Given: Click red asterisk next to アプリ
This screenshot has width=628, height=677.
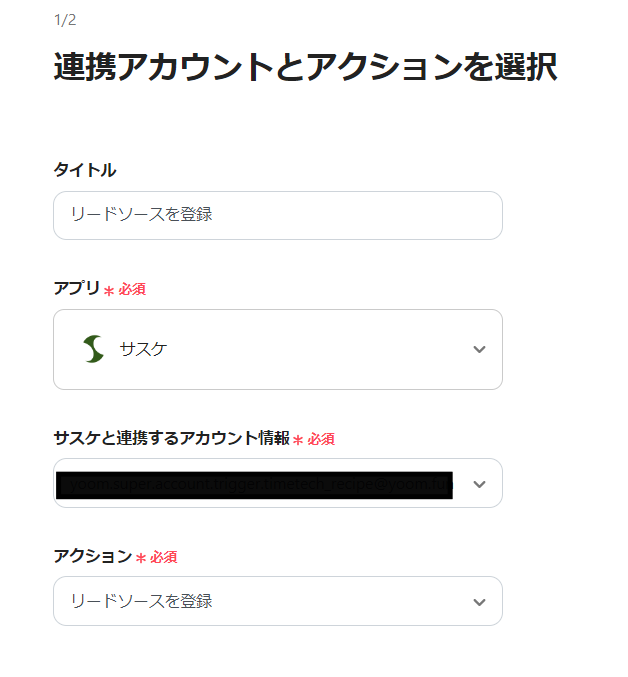Looking at the screenshot, I should 109,290.
